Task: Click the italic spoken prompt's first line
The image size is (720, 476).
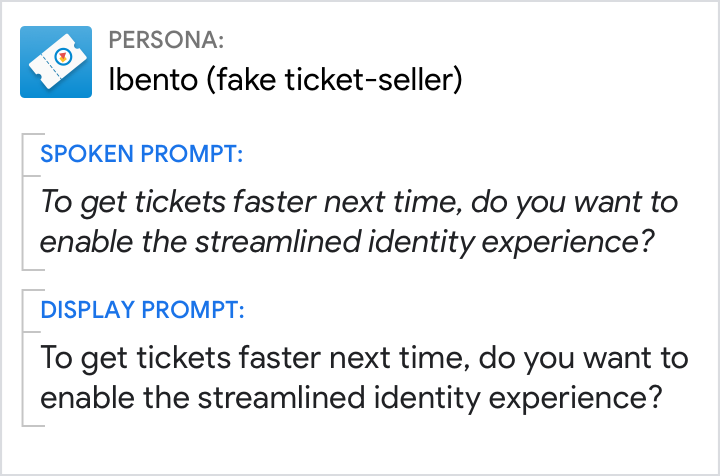Action: [359, 203]
